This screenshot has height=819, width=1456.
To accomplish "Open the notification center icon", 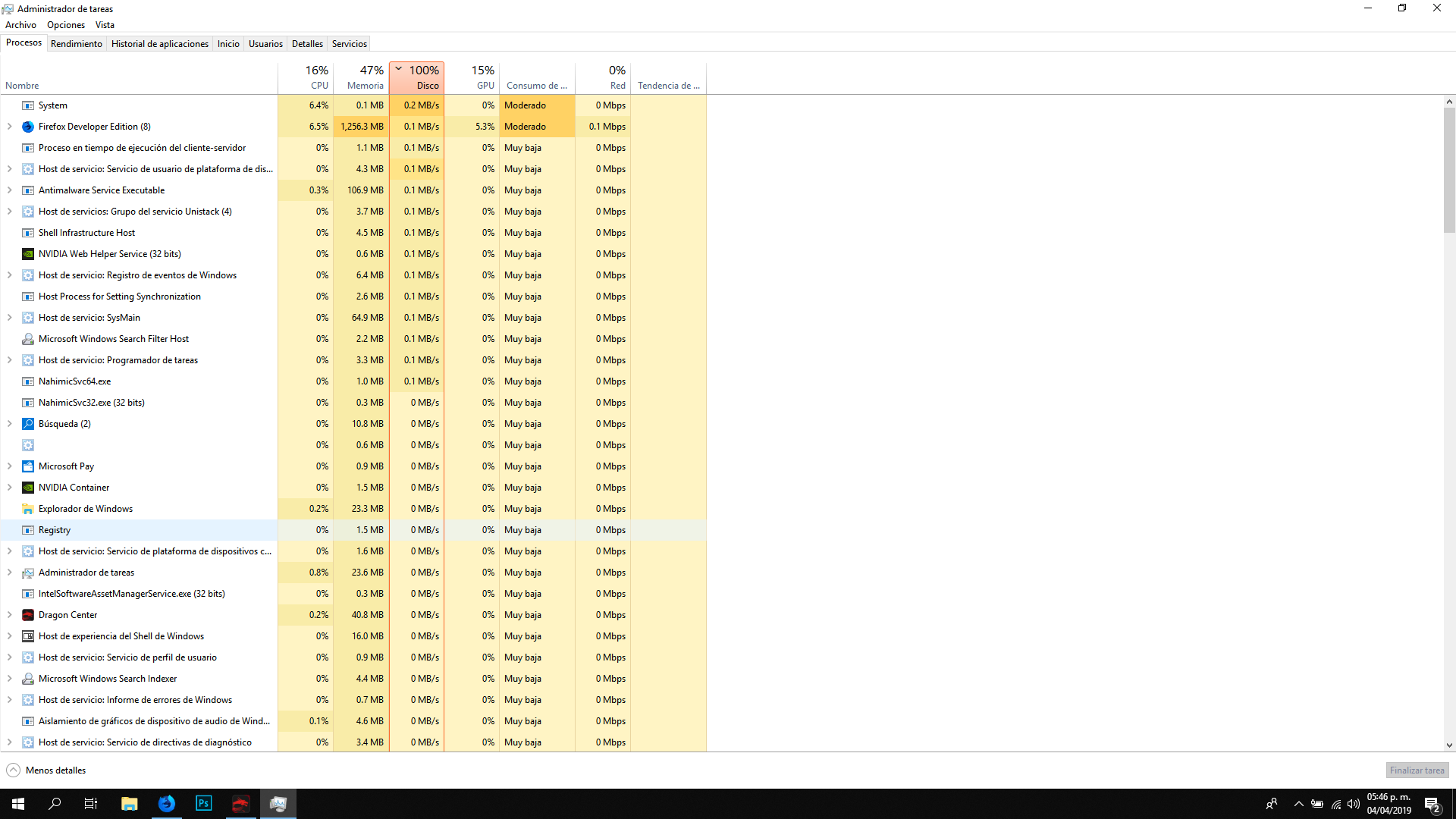I will pyautogui.click(x=1432, y=804).
